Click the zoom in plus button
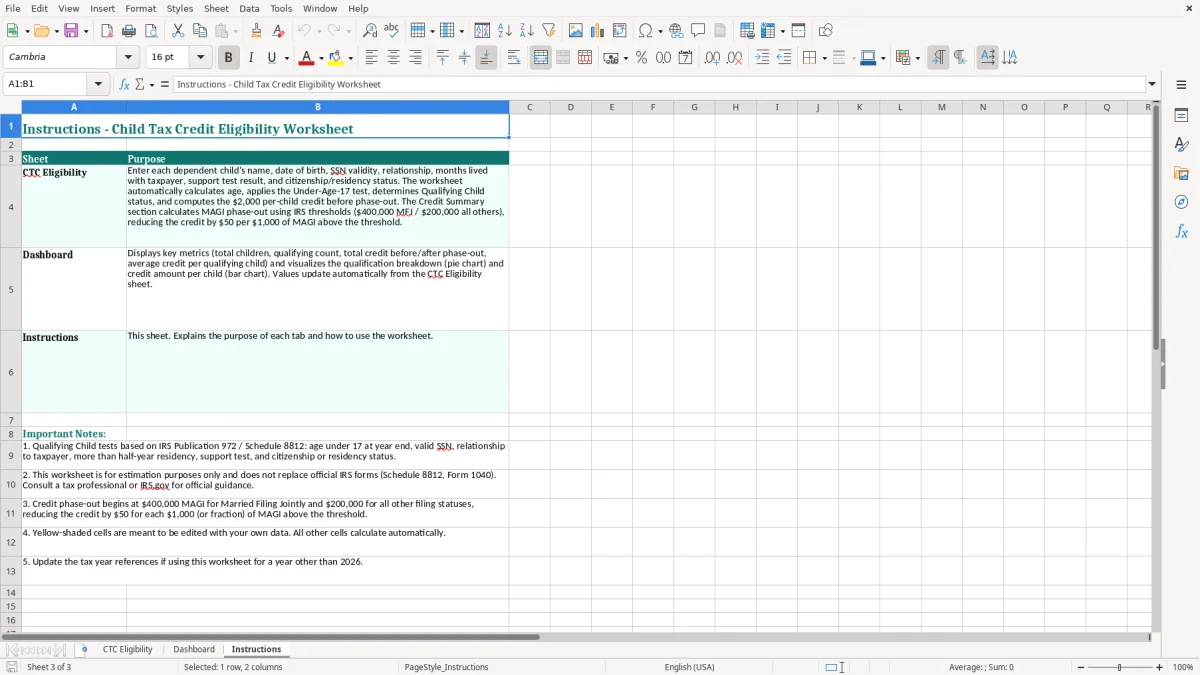Image resolution: width=1200 pixels, height=675 pixels. tap(1160, 667)
